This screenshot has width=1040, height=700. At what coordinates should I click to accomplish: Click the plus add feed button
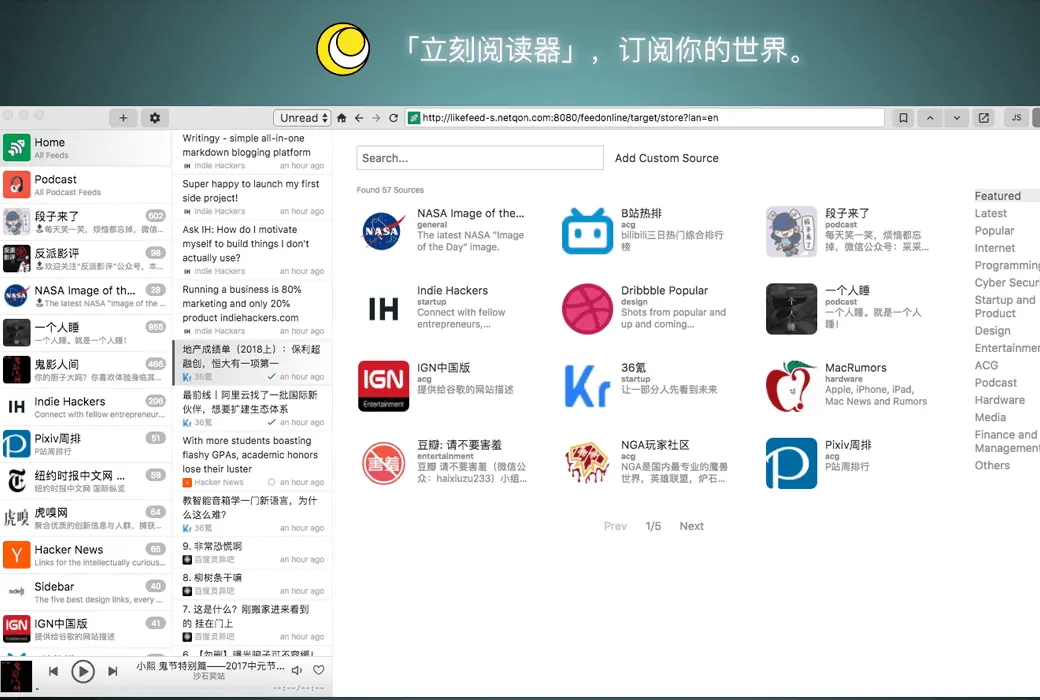[123, 117]
